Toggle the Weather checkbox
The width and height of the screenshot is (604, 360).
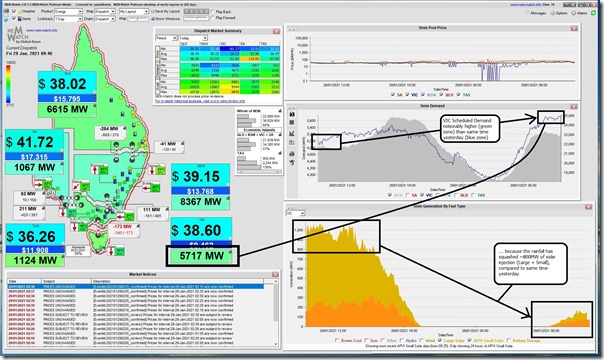tap(14, 11)
